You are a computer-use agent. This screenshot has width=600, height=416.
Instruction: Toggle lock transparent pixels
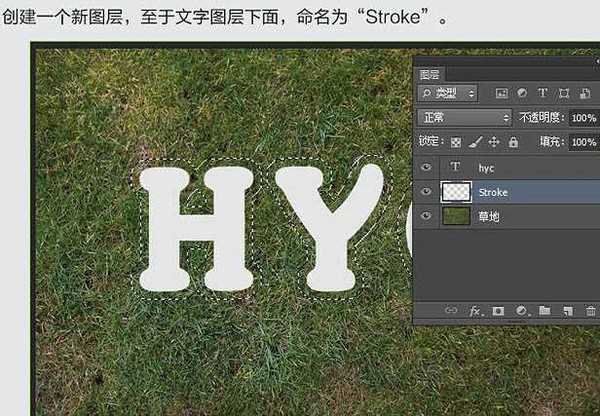(457, 142)
